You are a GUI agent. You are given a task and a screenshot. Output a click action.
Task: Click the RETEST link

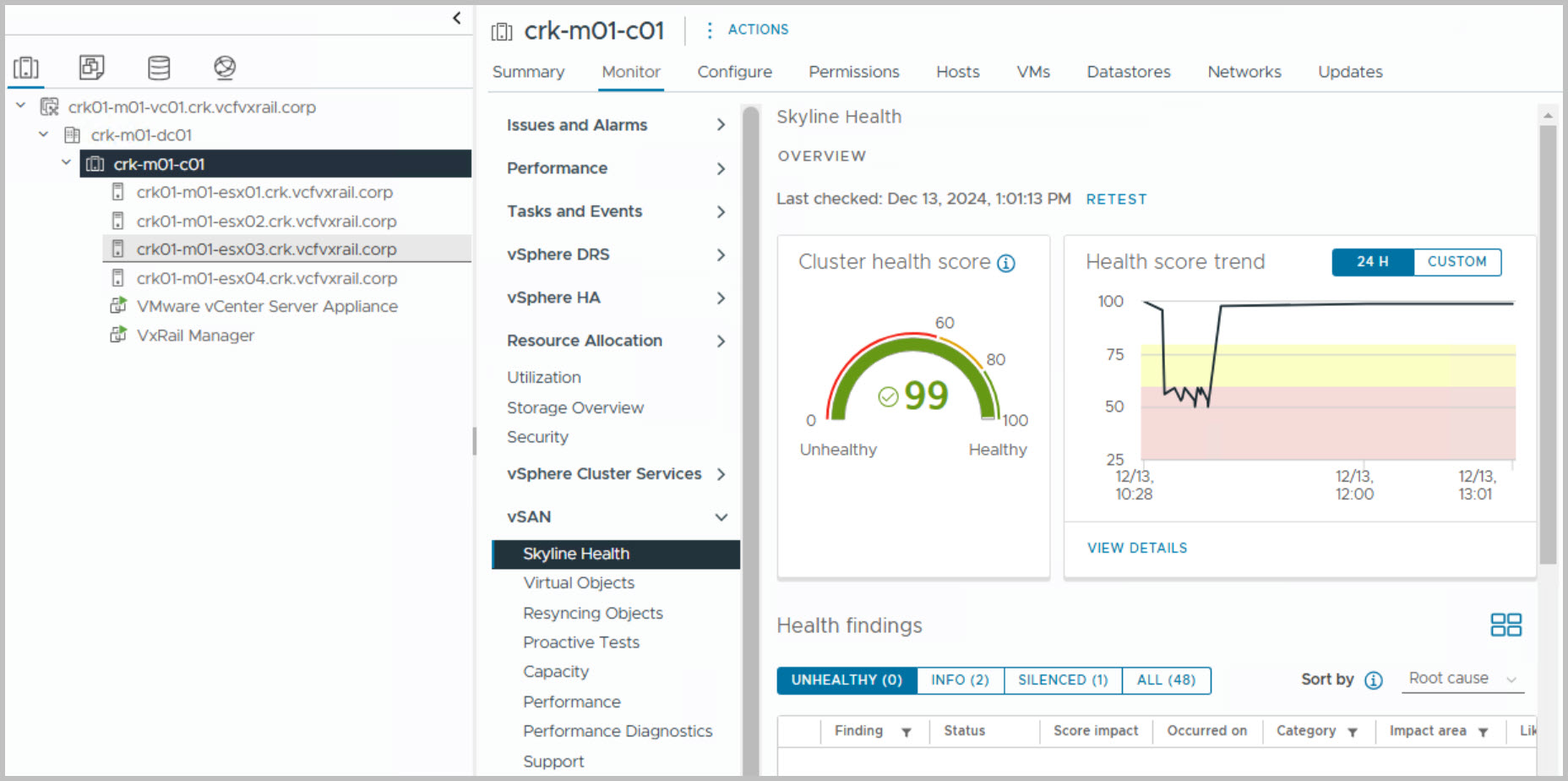click(1116, 199)
